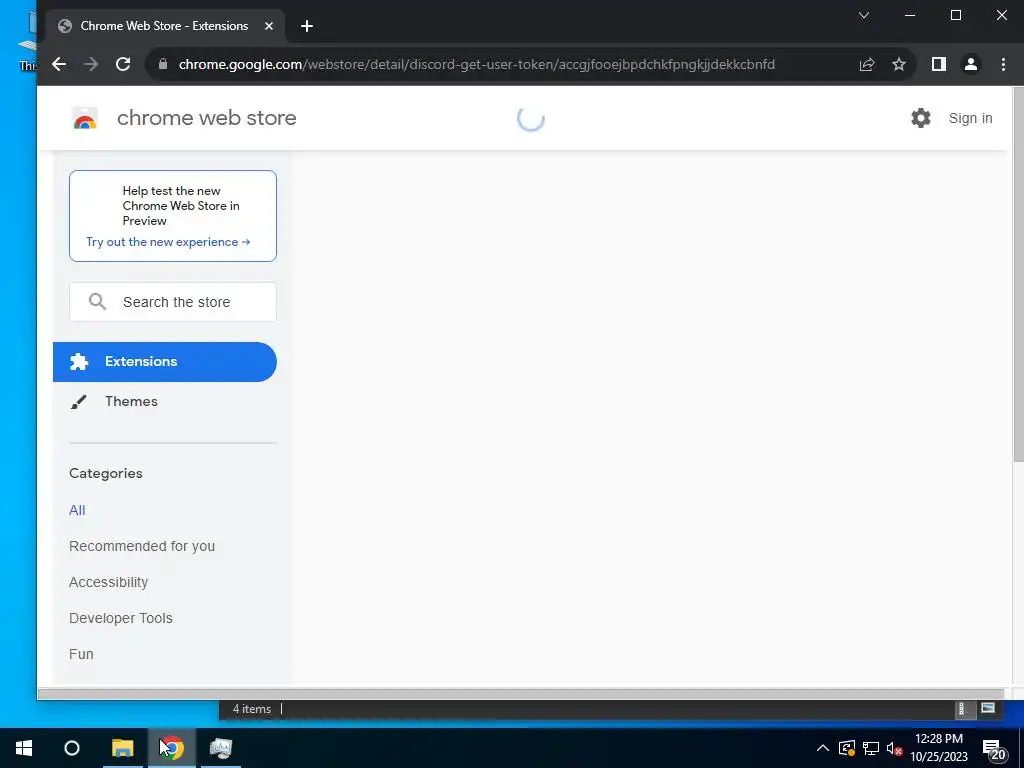Click the chrome web store logo
The image size is (1024, 768).
85,118
